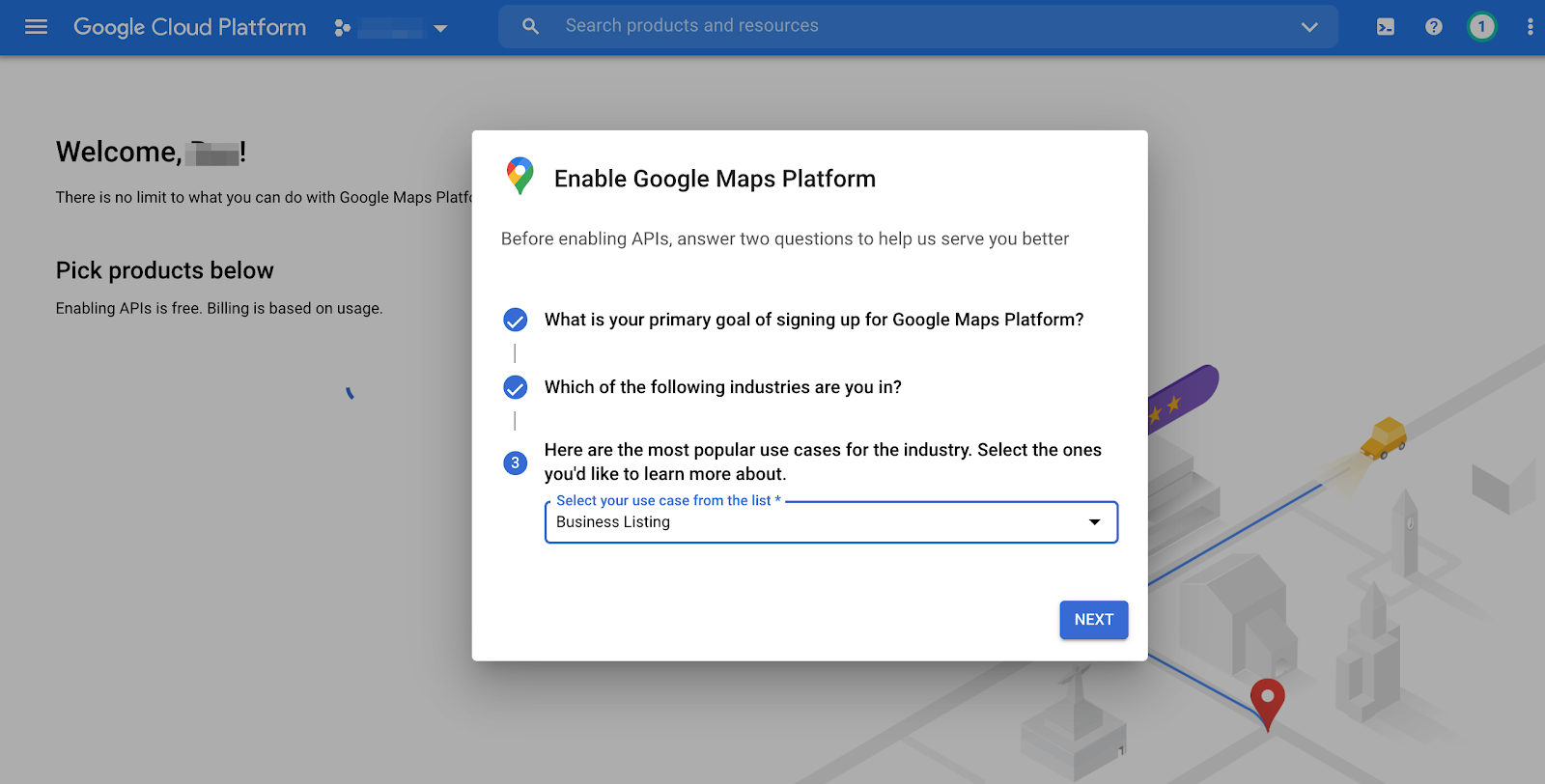Click completed checkmark for industries step
This screenshot has width=1545, height=784.
coord(516,387)
